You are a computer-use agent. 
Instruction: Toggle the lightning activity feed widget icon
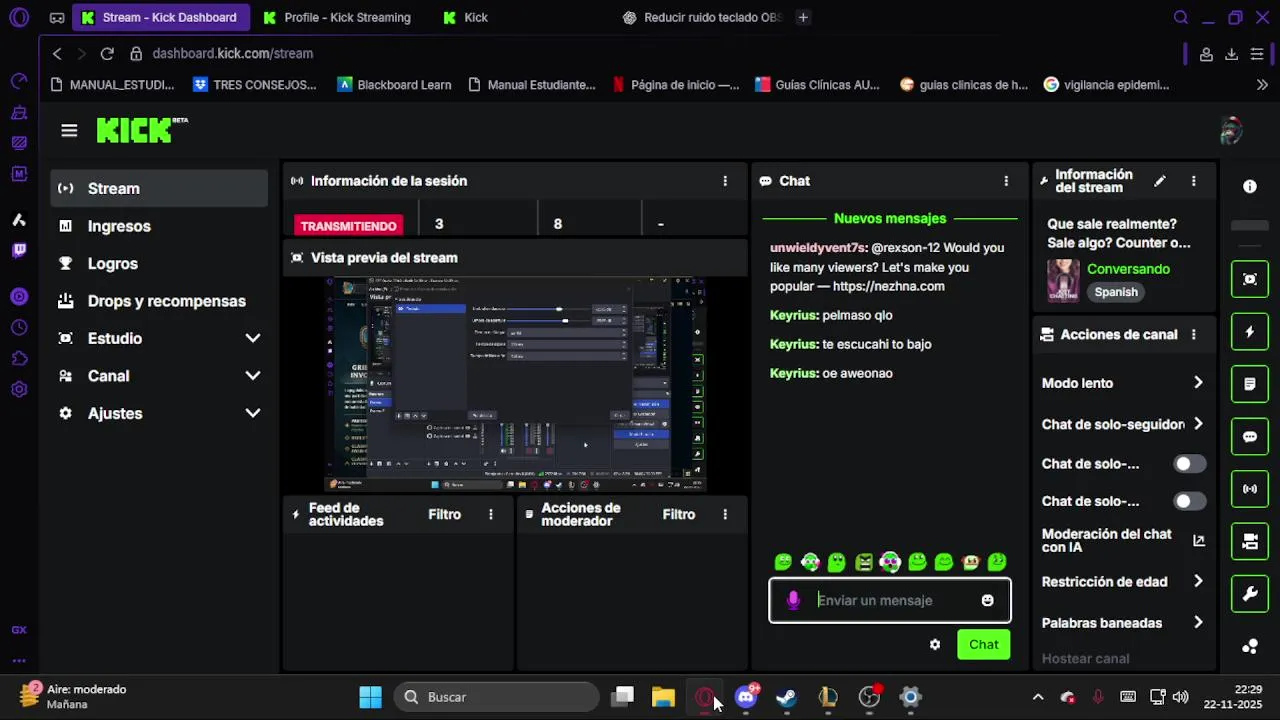1250,332
